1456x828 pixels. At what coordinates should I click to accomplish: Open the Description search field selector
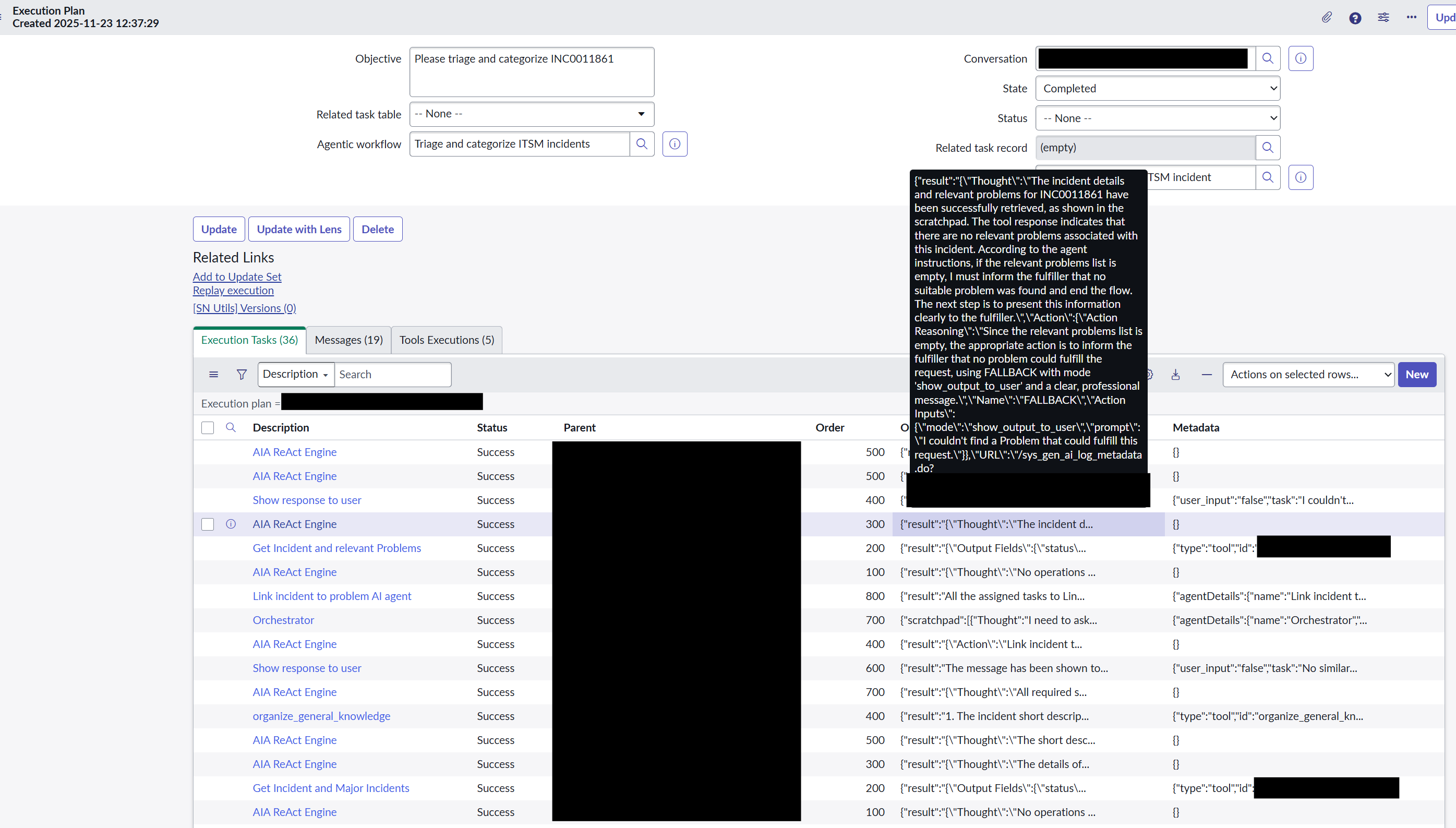pyautogui.click(x=296, y=374)
